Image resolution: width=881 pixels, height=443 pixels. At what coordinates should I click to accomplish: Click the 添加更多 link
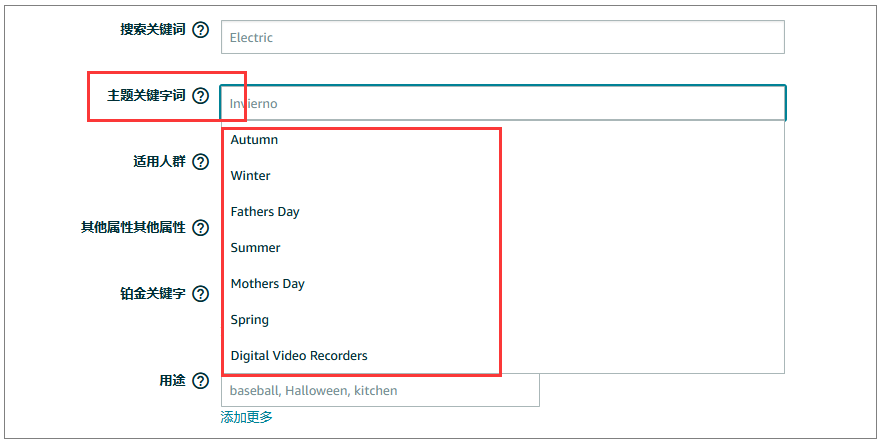tap(246, 417)
